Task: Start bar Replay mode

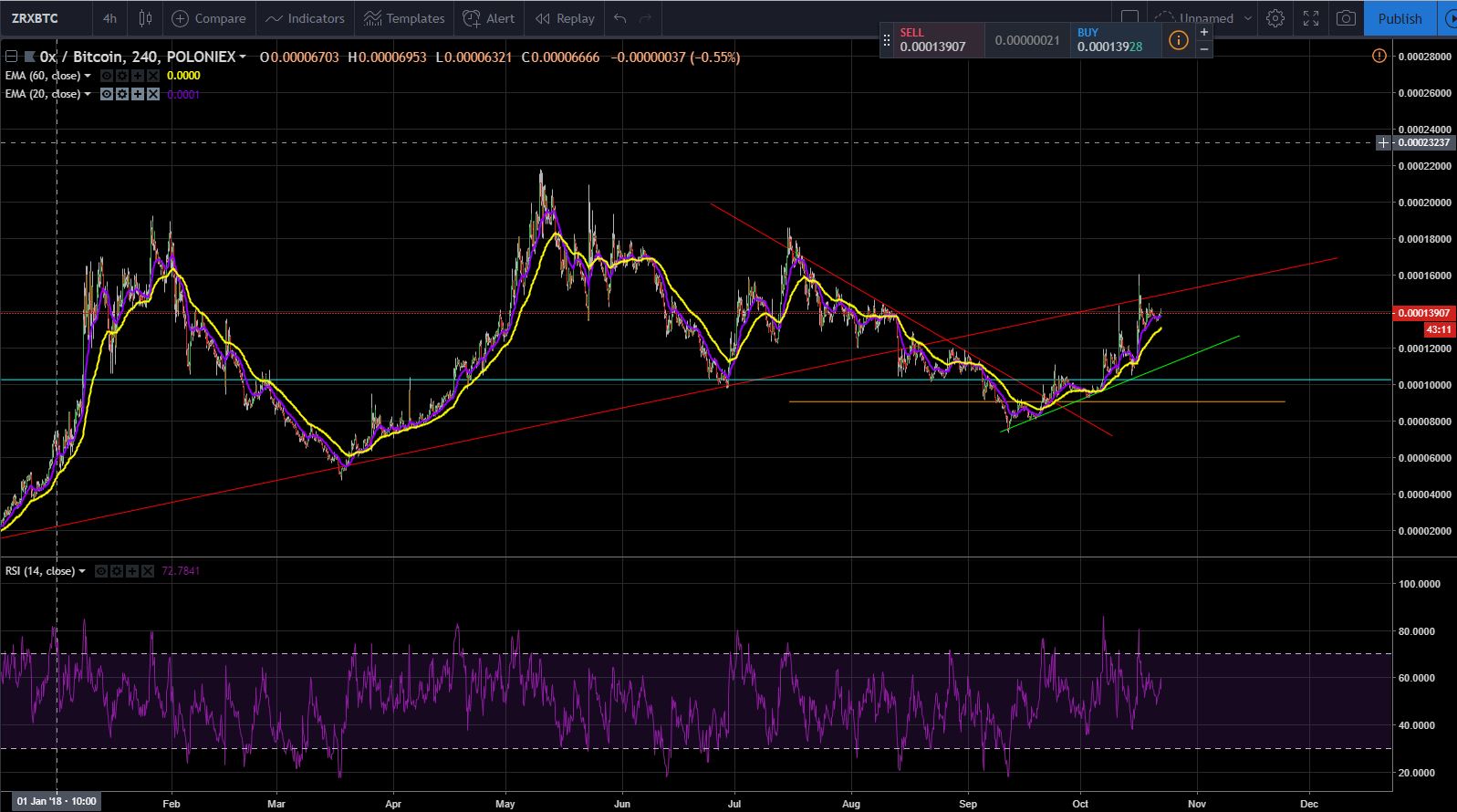Action: click(565, 18)
